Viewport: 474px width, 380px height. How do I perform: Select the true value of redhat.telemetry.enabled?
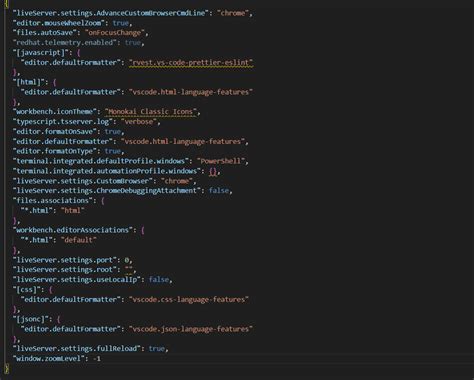pos(133,43)
